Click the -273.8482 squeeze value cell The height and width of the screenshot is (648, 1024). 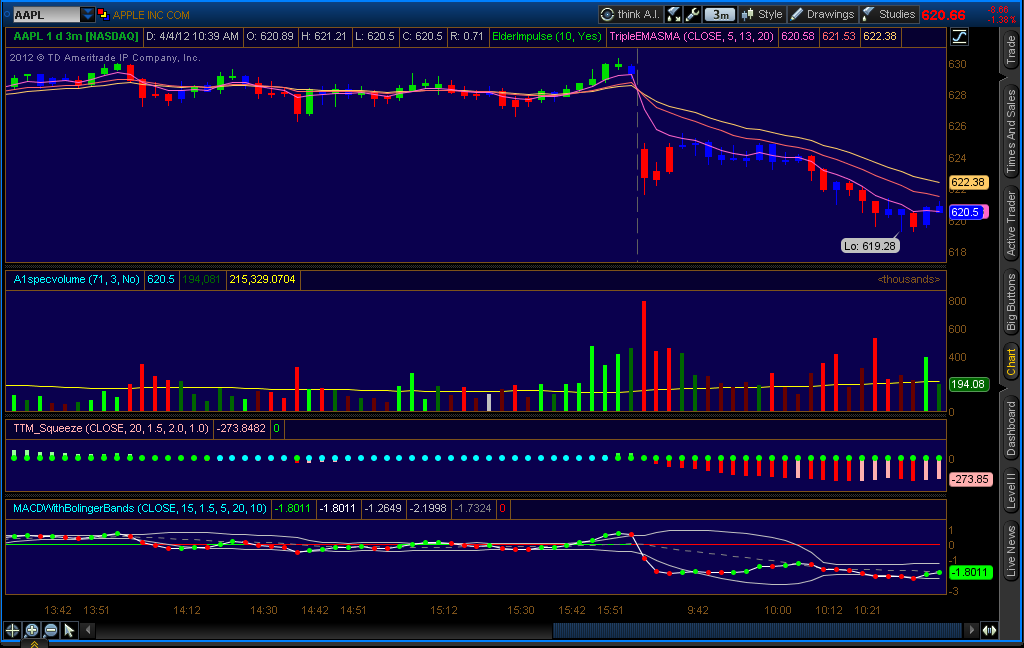[x=241, y=429]
